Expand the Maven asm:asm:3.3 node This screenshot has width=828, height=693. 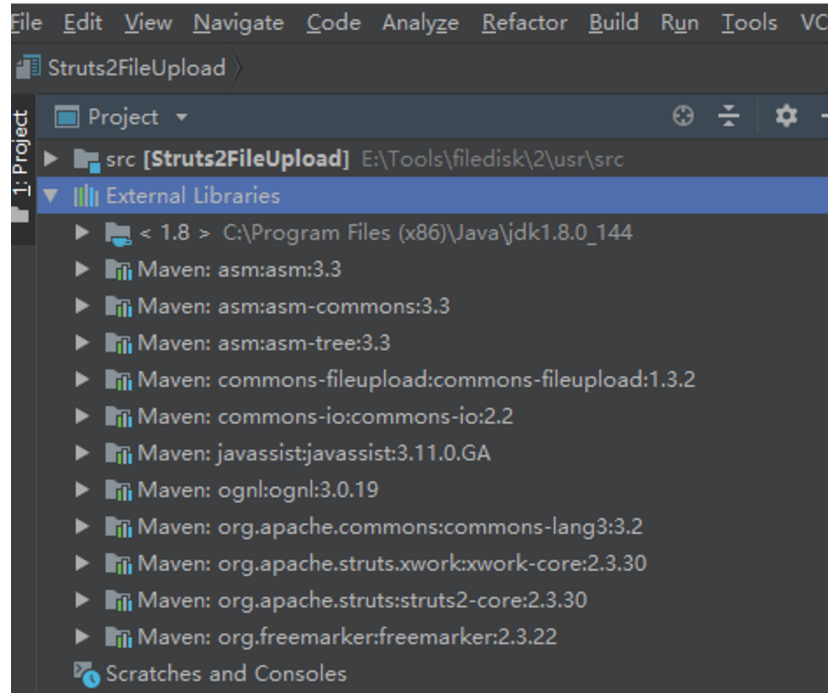click(x=82, y=269)
